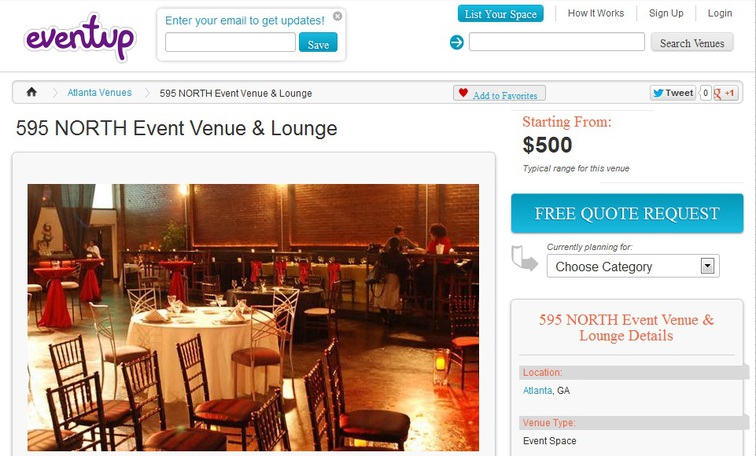Focus the email updates input field
This screenshot has width=756, height=456.
tap(230, 42)
